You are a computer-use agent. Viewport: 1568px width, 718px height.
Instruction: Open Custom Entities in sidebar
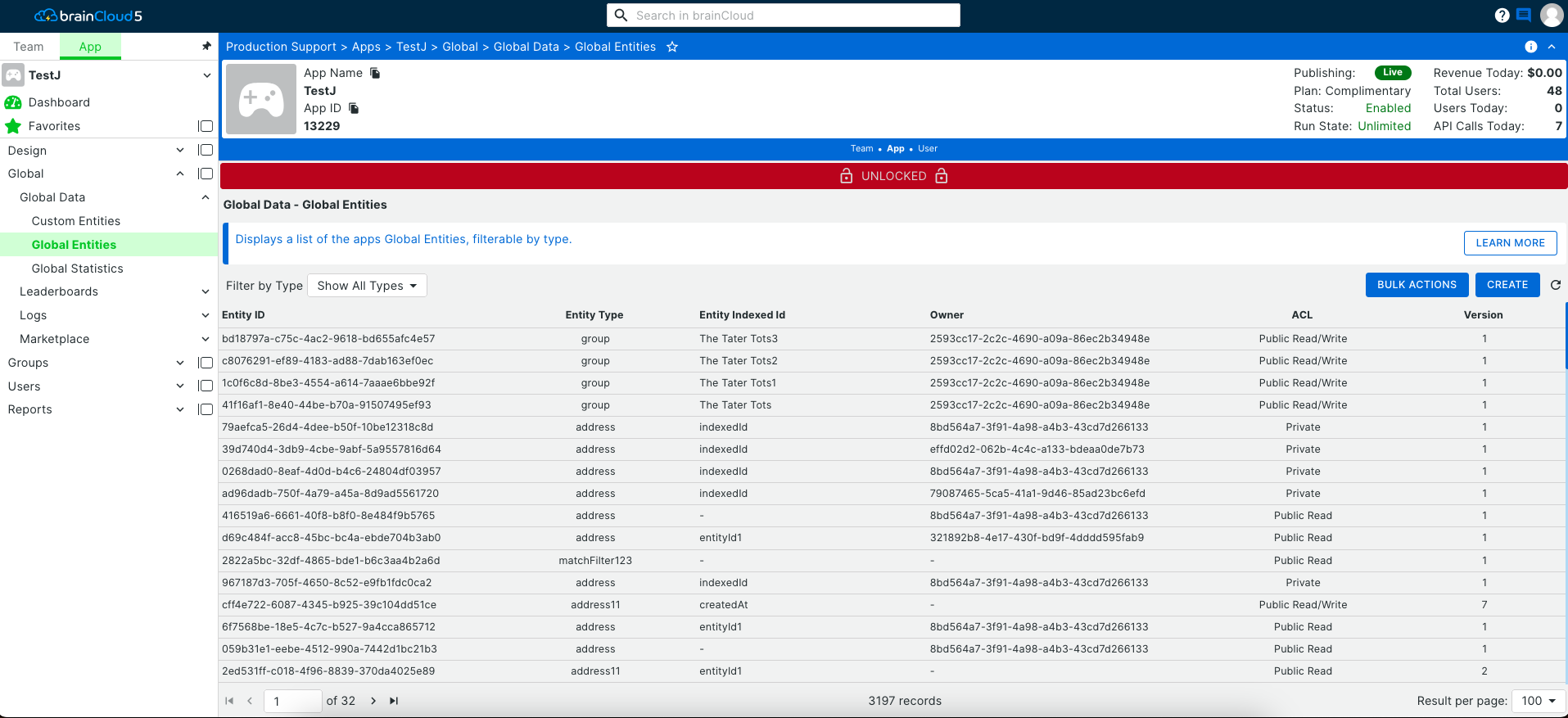pyautogui.click(x=76, y=221)
